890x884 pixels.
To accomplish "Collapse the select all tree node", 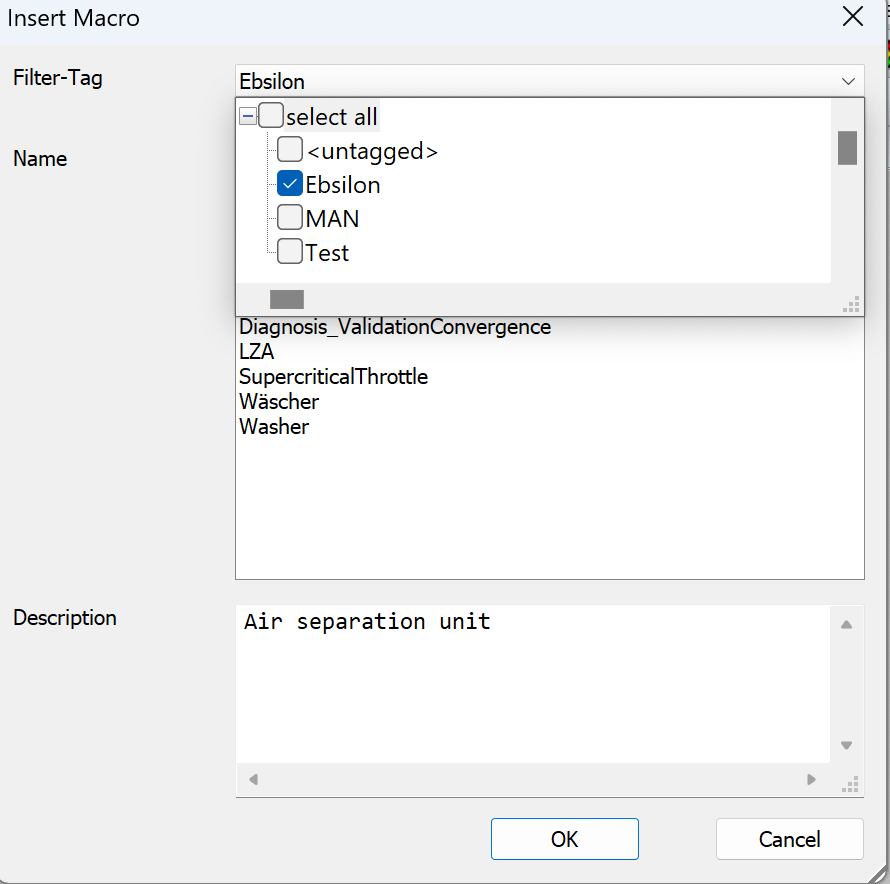I will pos(247,116).
